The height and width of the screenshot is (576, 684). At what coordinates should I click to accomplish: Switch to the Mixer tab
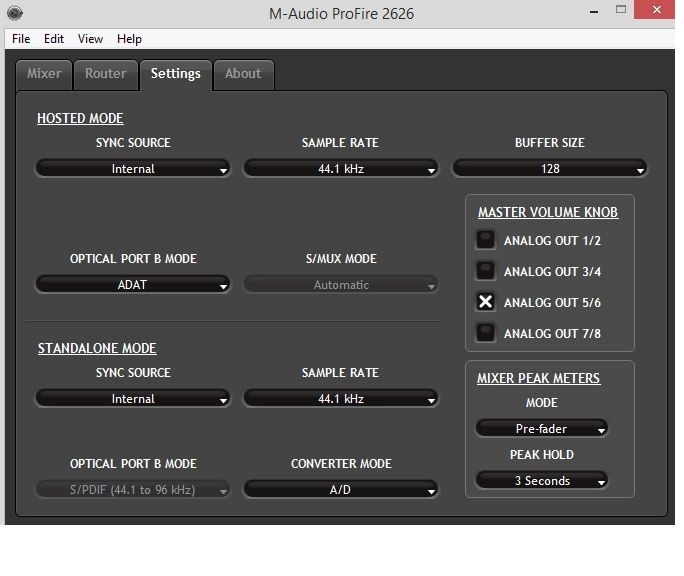click(x=44, y=74)
